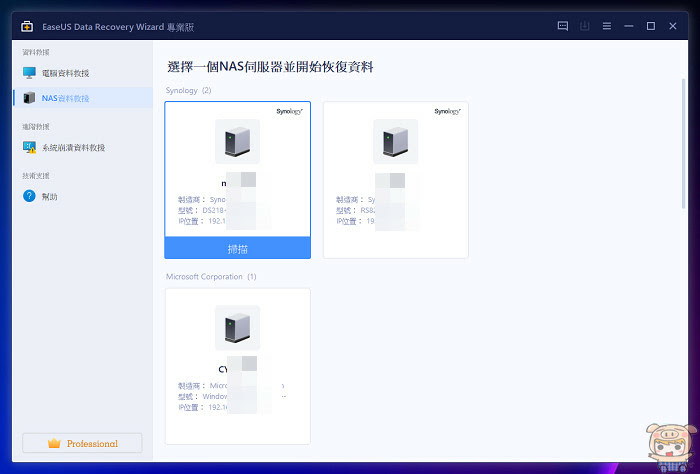Click the computer monitor icon for 電腦資料救援
The image size is (700, 474).
pyautogui.click(x=29, y=73)
